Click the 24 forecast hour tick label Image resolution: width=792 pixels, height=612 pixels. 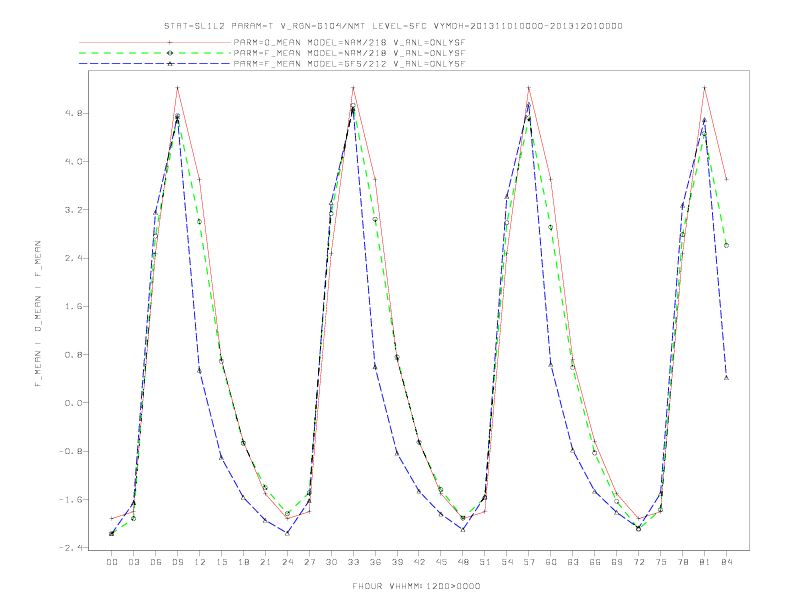click(x=287, y=562)
